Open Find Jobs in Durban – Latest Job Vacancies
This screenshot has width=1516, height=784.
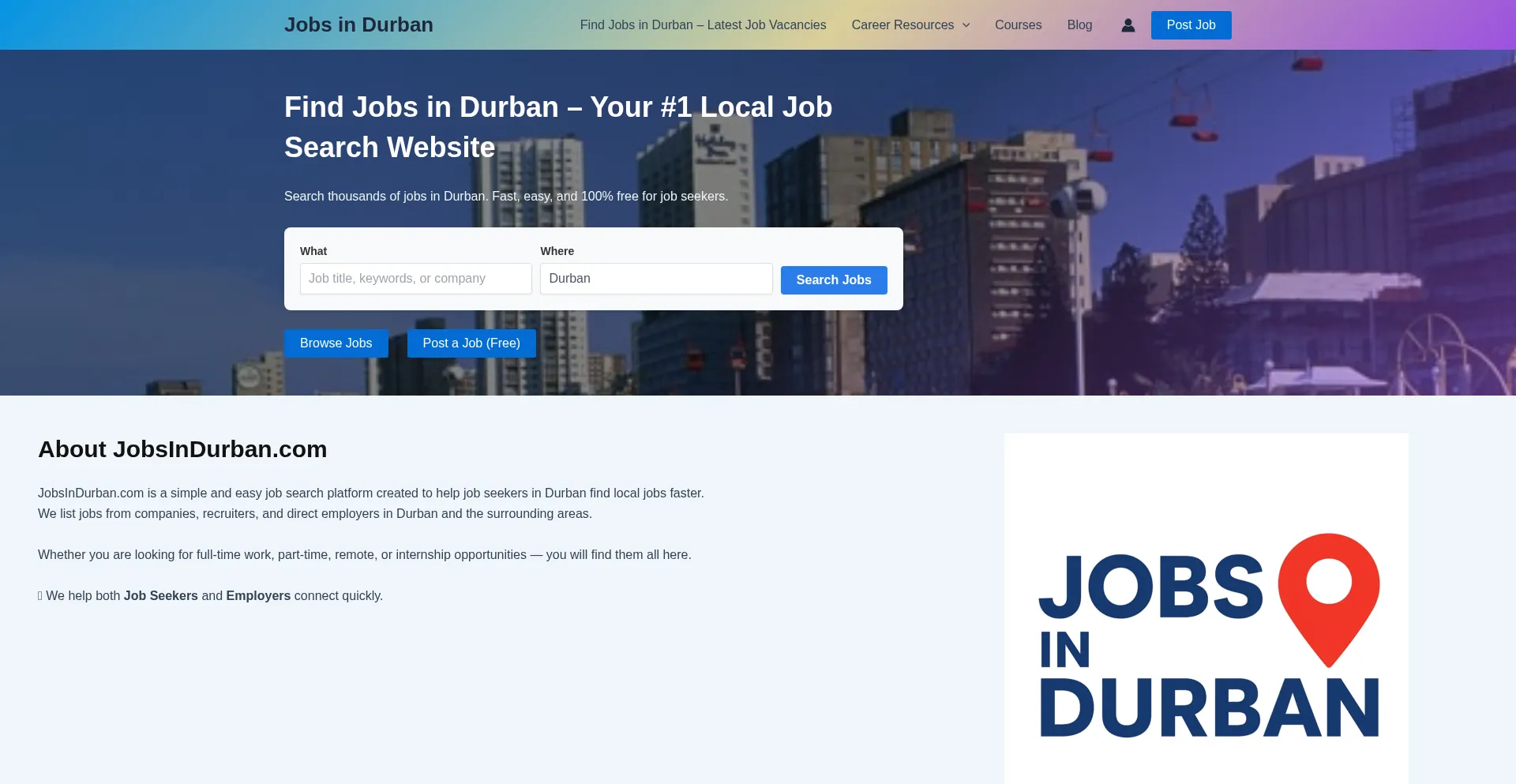tap(703, 25)
